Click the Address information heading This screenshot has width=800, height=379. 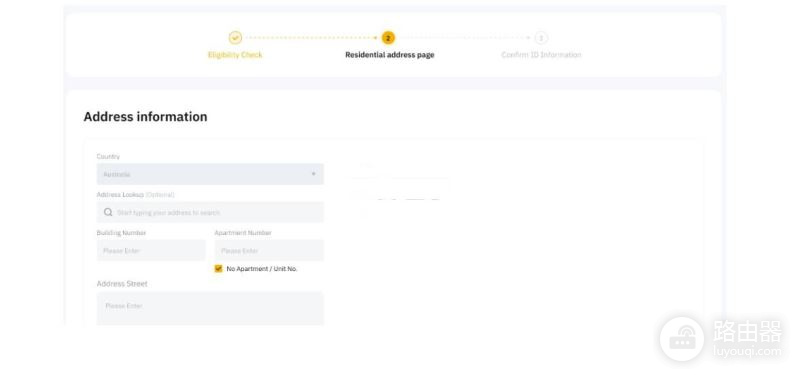pyautogui.click(x=145, y=117)
